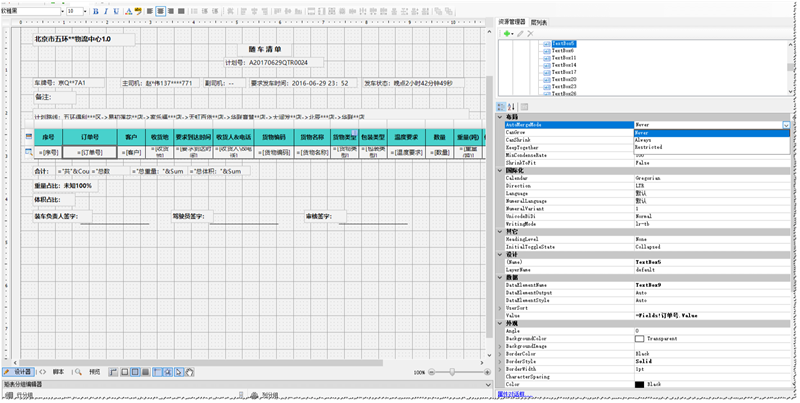
Task: Collapse the 国际化 property category
Action: click(501, 172)
